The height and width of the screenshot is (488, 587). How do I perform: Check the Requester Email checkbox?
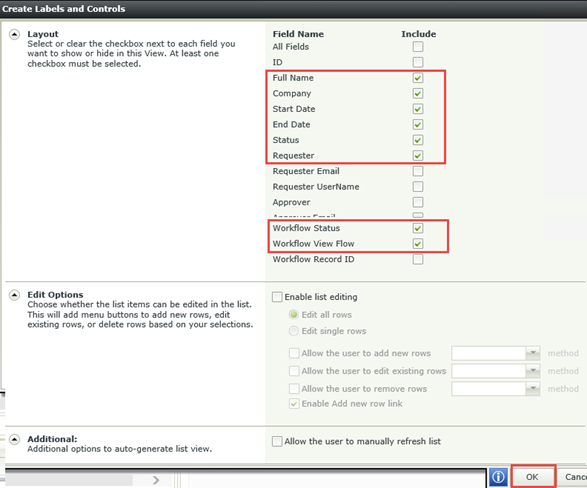418,171
